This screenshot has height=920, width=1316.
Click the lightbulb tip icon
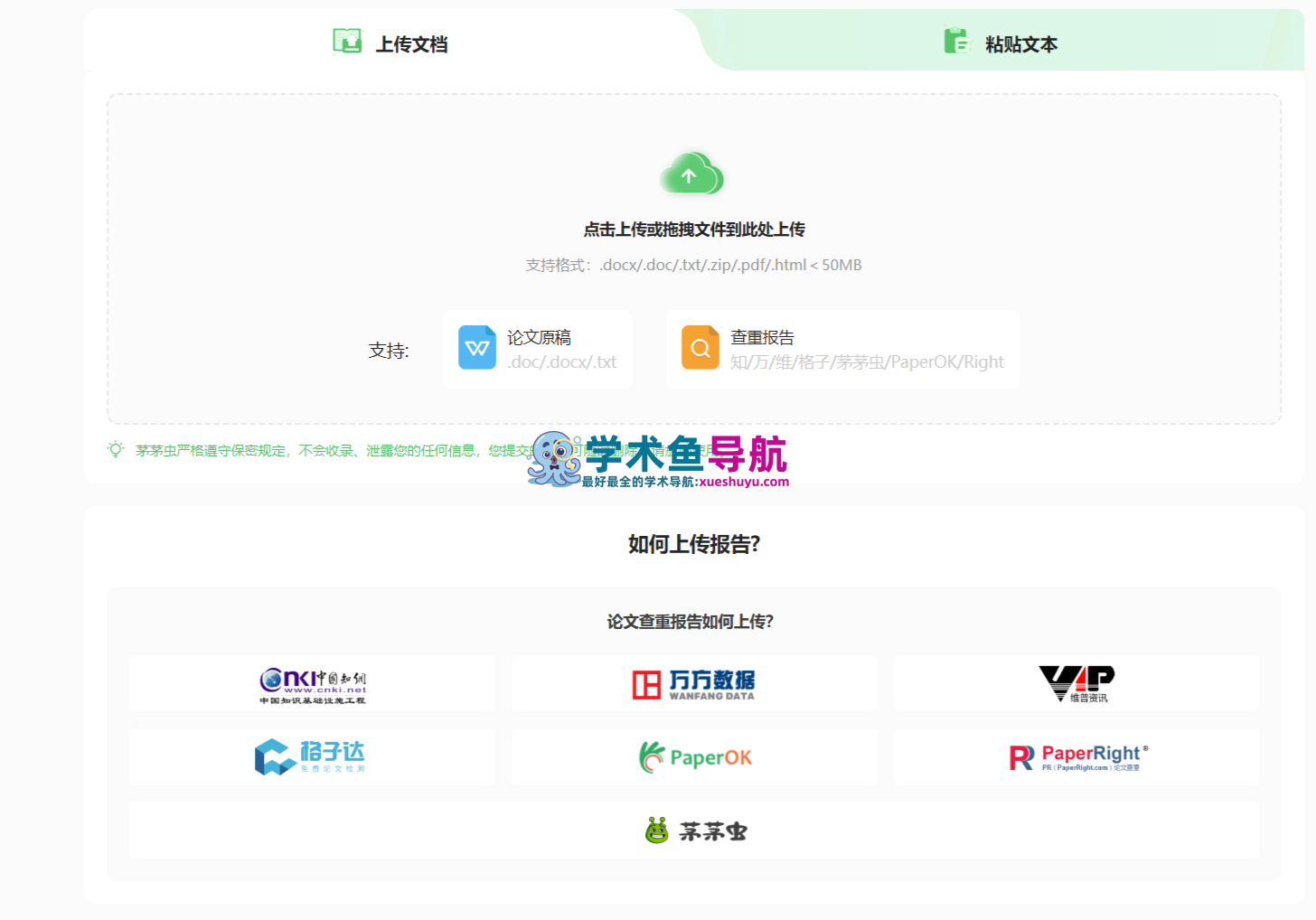click(116, 450)
